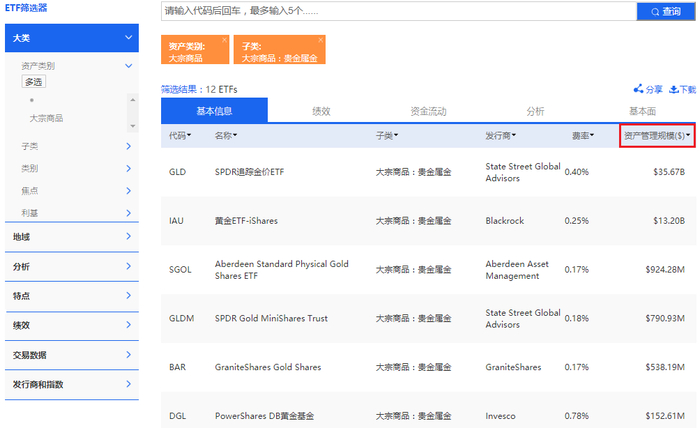700x428 pixels.
Task: Collapse the 大类 sidebar section
Action: click(x=72, y=38)
